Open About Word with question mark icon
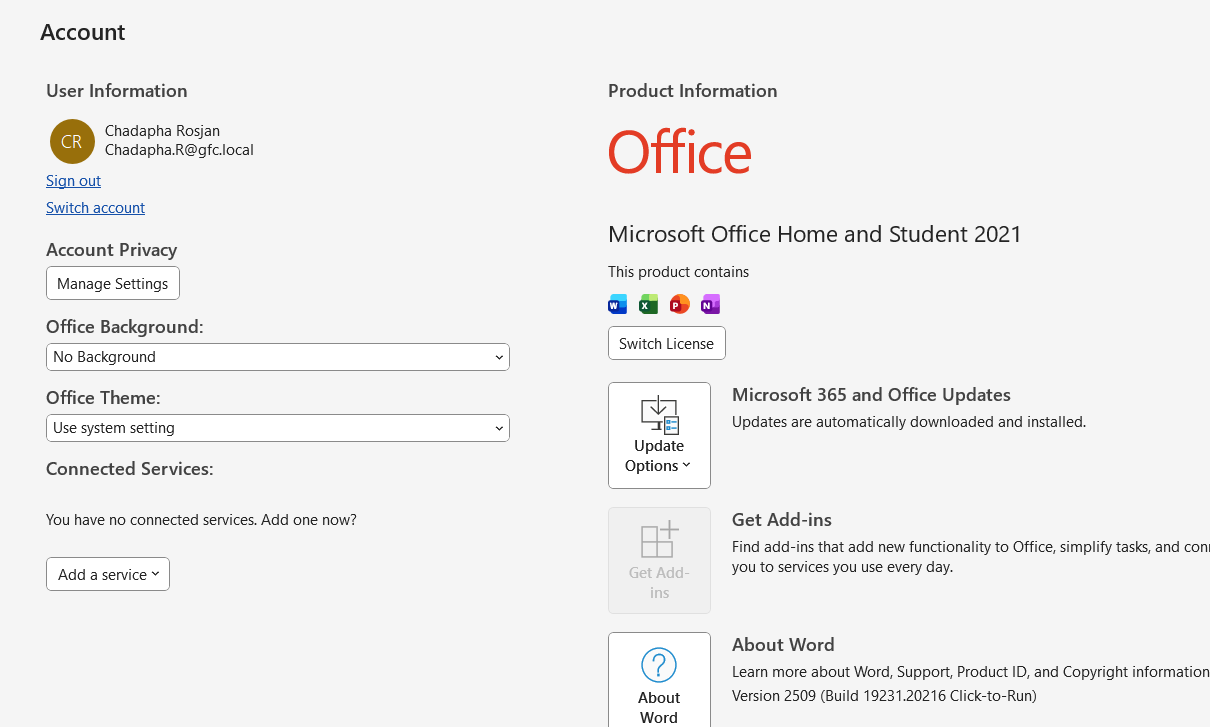Viewport: 1210px width, 727px height. (659, 682)
